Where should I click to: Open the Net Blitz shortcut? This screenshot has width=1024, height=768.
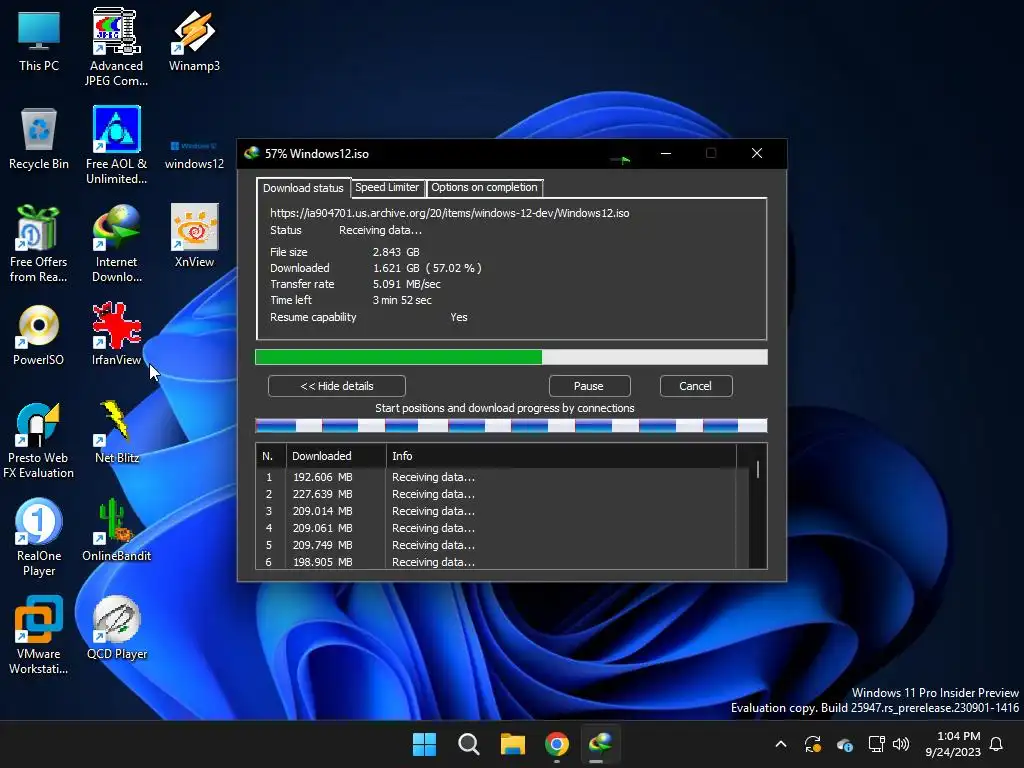pos(116,431)
